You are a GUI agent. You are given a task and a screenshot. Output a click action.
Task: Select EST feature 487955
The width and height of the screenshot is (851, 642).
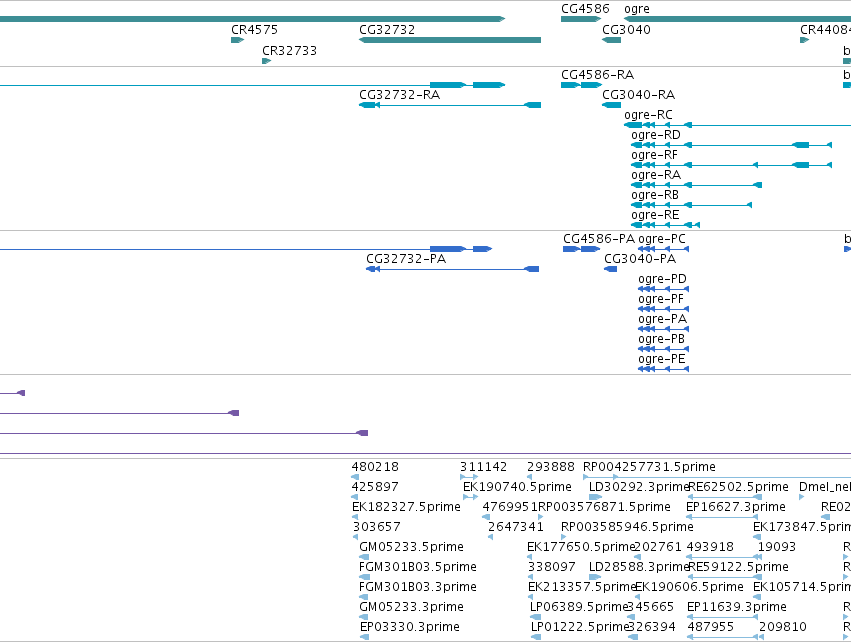pyautogui.click(x=710, y=627)
